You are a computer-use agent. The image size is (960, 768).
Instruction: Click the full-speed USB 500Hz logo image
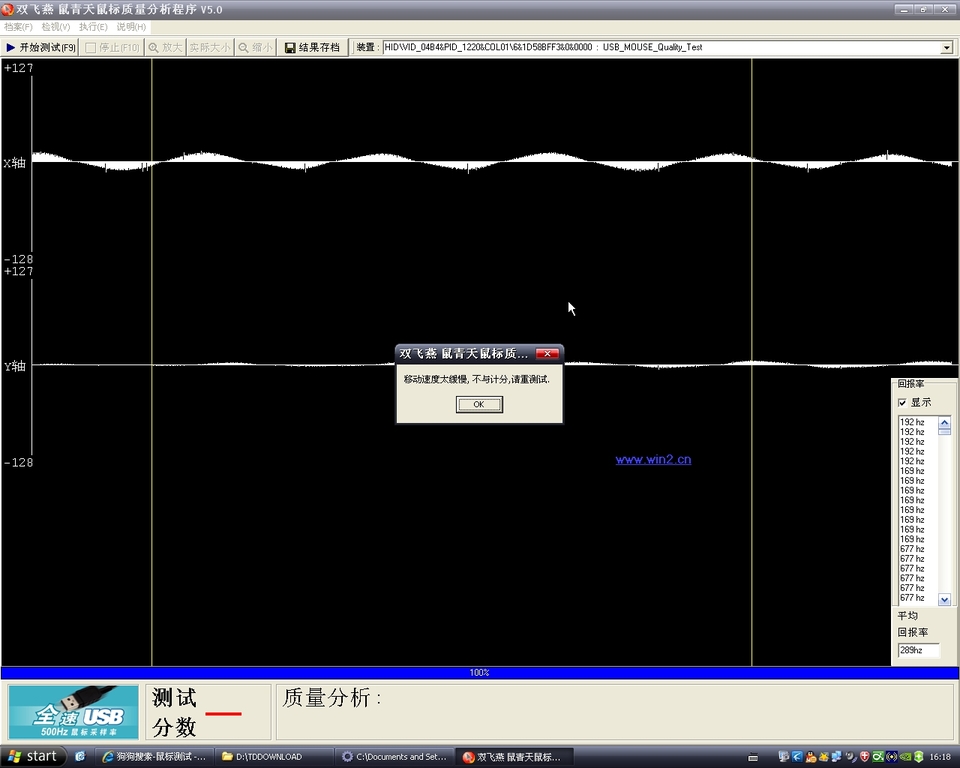pyautogui.click(x=74, y=712)
